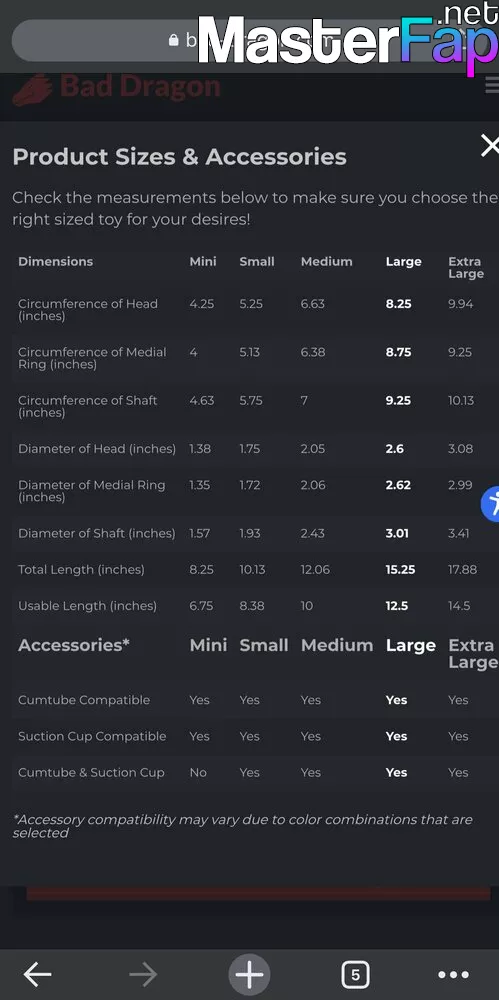
Task: Tap the browser forward arrow
Action: tap(143, 974)
